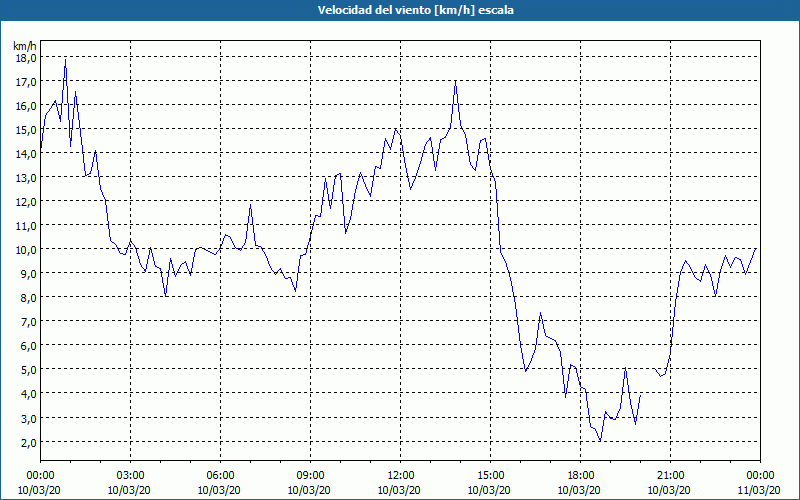Click the '10/03/20' date under 12:00
Viewport: 800px width, 500px height.
tap(399, 490)
